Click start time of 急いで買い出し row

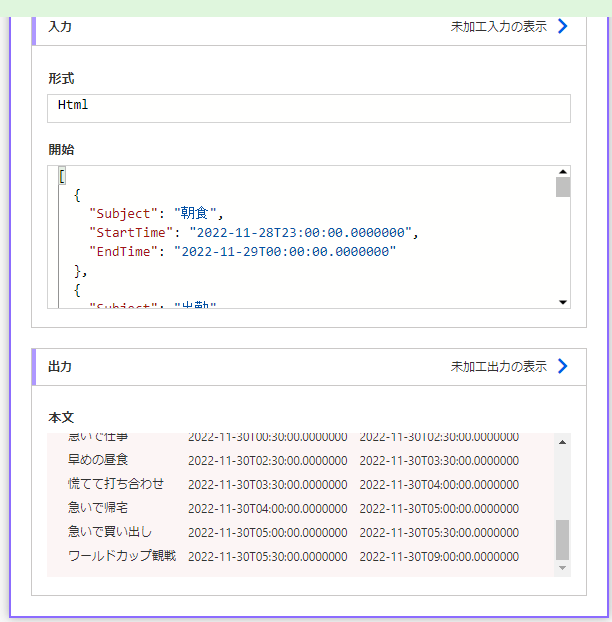pos(268,533)
